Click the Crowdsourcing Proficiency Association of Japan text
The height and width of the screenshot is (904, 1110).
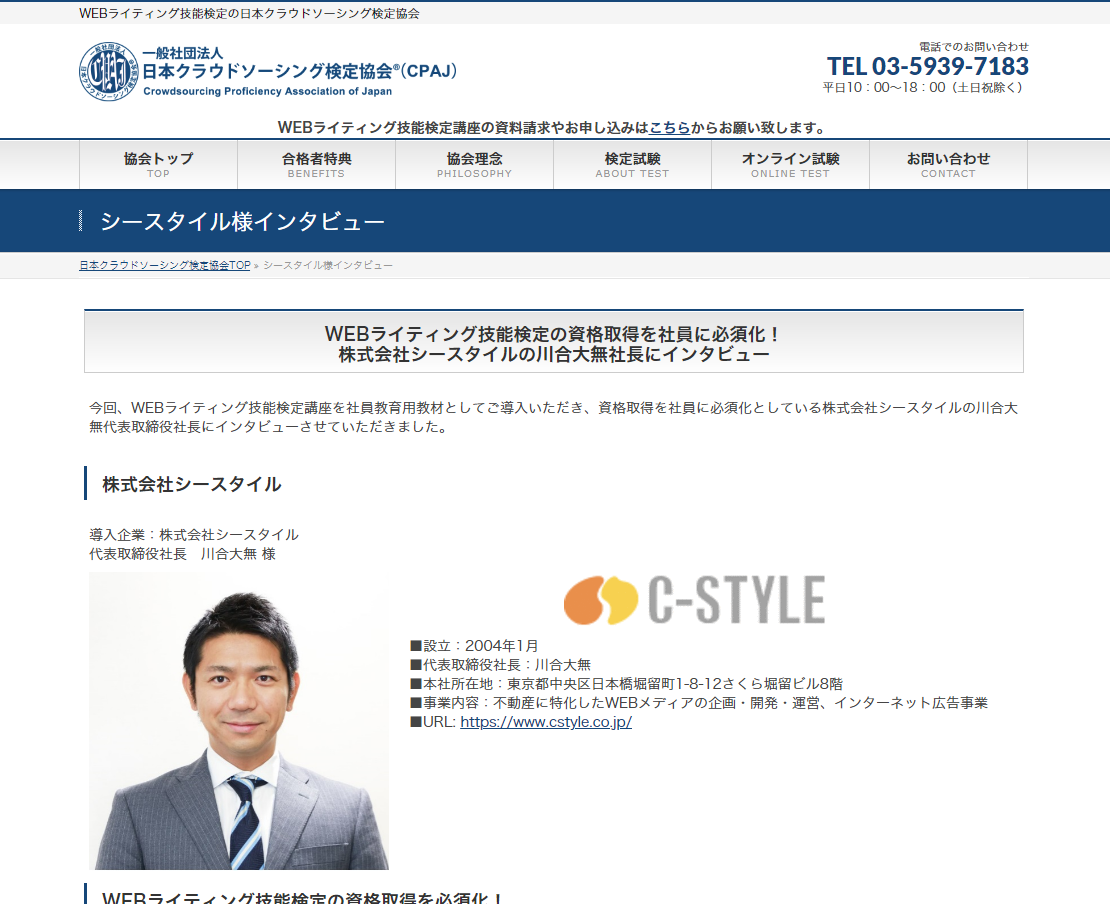pyautogui.click(x=268, y=91)
